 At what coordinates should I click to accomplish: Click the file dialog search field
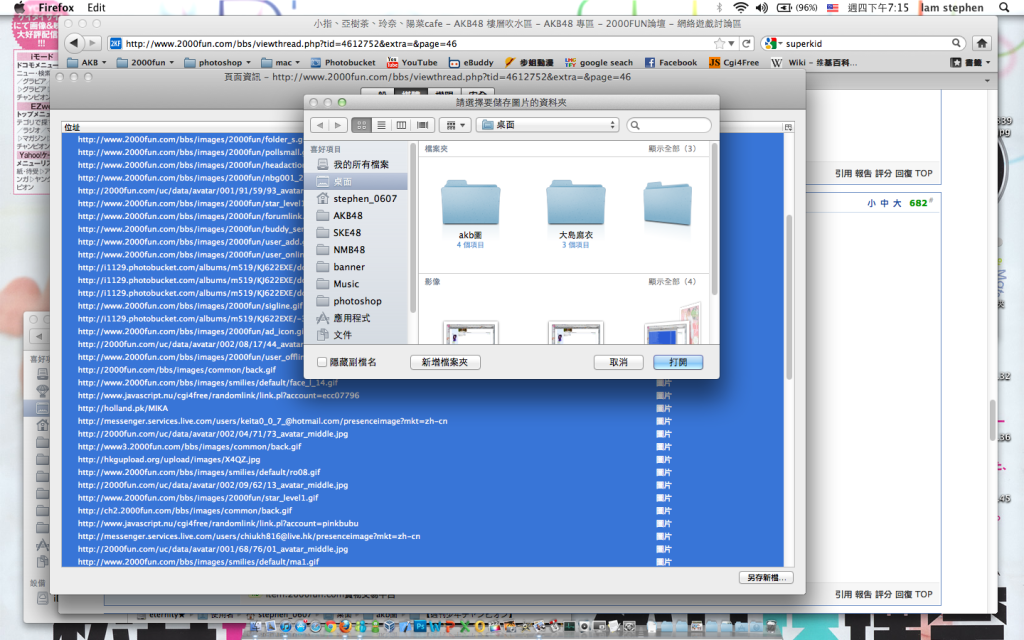pyautogui.click(x=670, y=125)
